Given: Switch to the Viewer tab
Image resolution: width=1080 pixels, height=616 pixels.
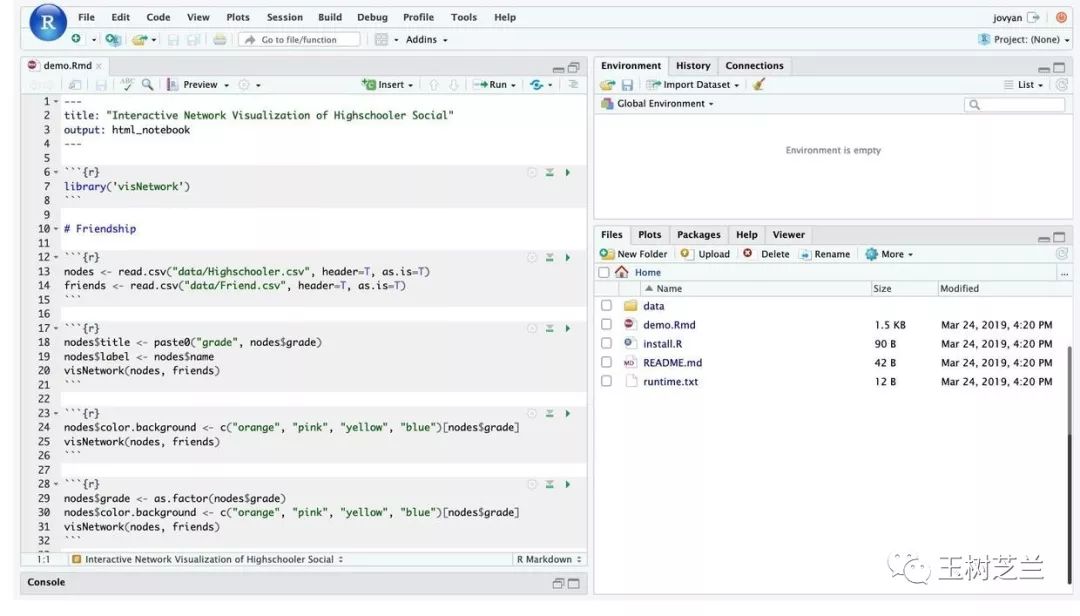Looking at the screenshot, I should click(788, 235).
